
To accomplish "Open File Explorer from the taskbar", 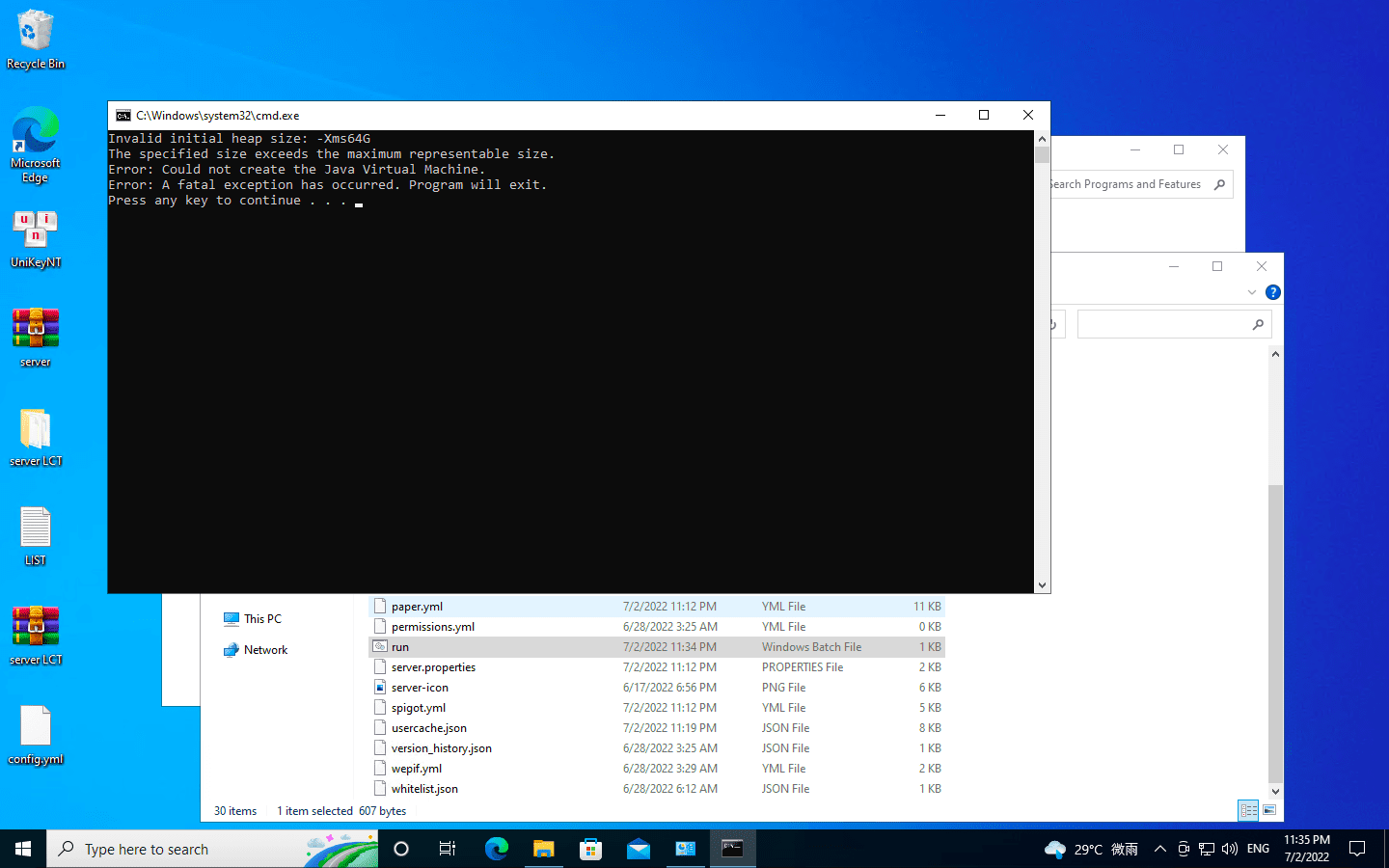I will pos(544,849).
